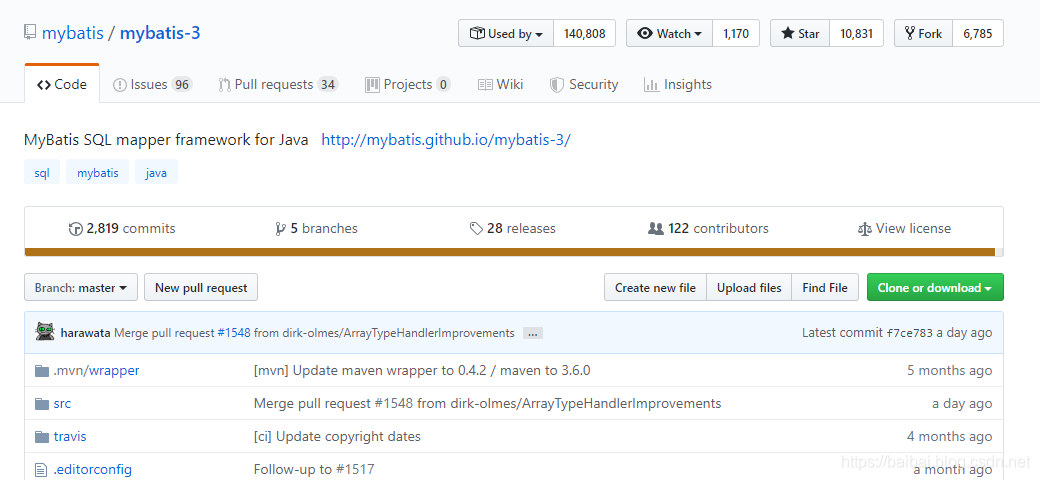Open the Security tab
The width and height of the screenshot is (1040, 480).
(x=584, y=84)
